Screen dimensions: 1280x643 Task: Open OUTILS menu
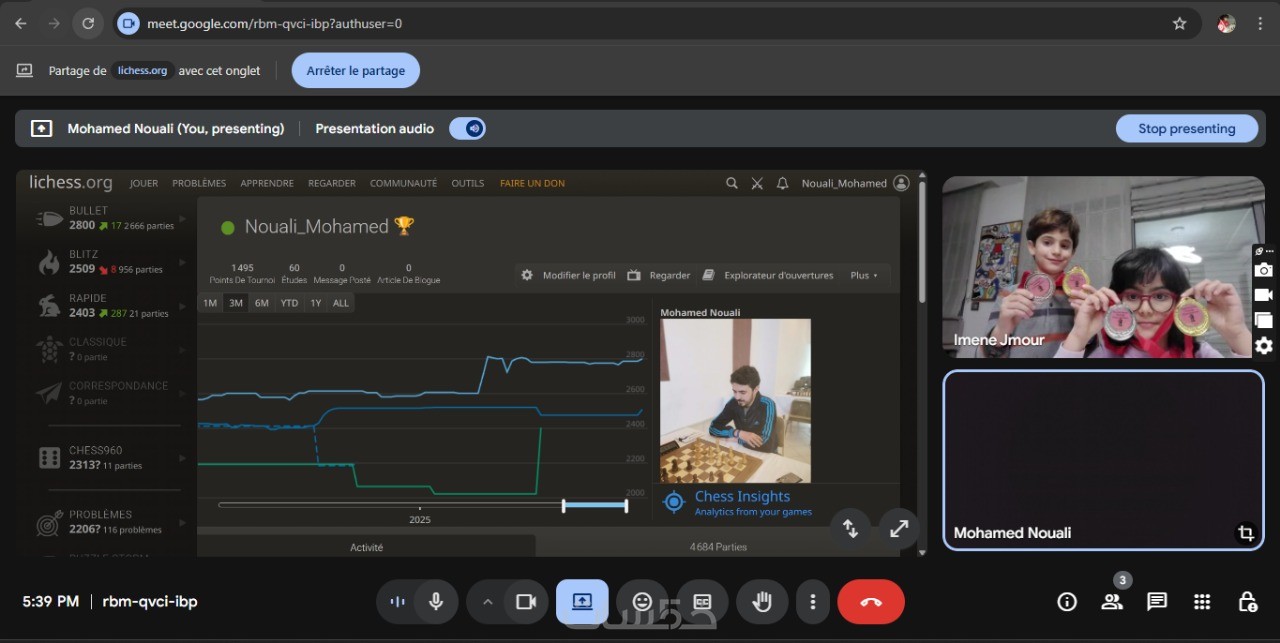(468, 184)
